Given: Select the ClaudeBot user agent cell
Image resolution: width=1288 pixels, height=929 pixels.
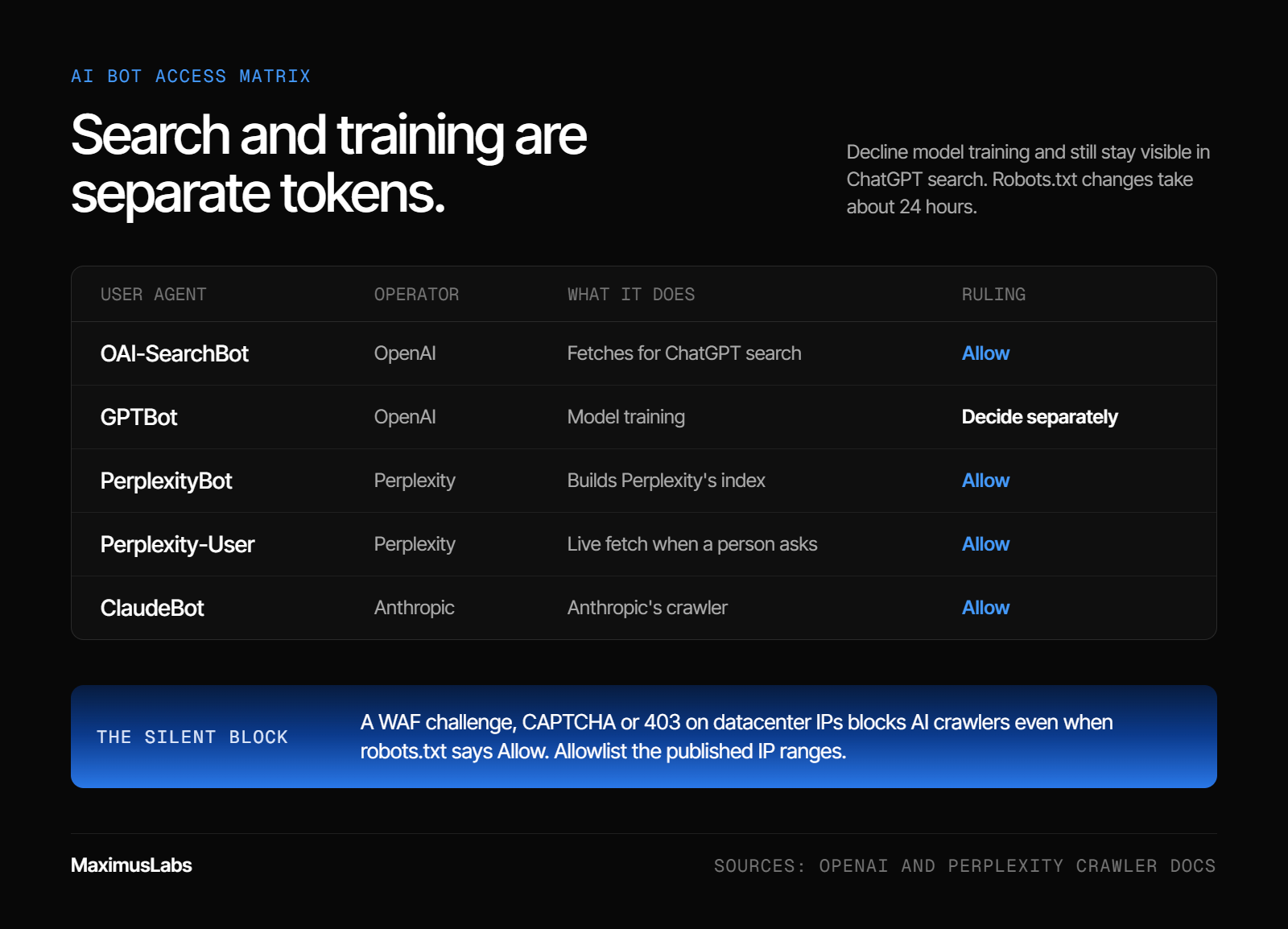Looking at the screenshot, I should (152, 608).
